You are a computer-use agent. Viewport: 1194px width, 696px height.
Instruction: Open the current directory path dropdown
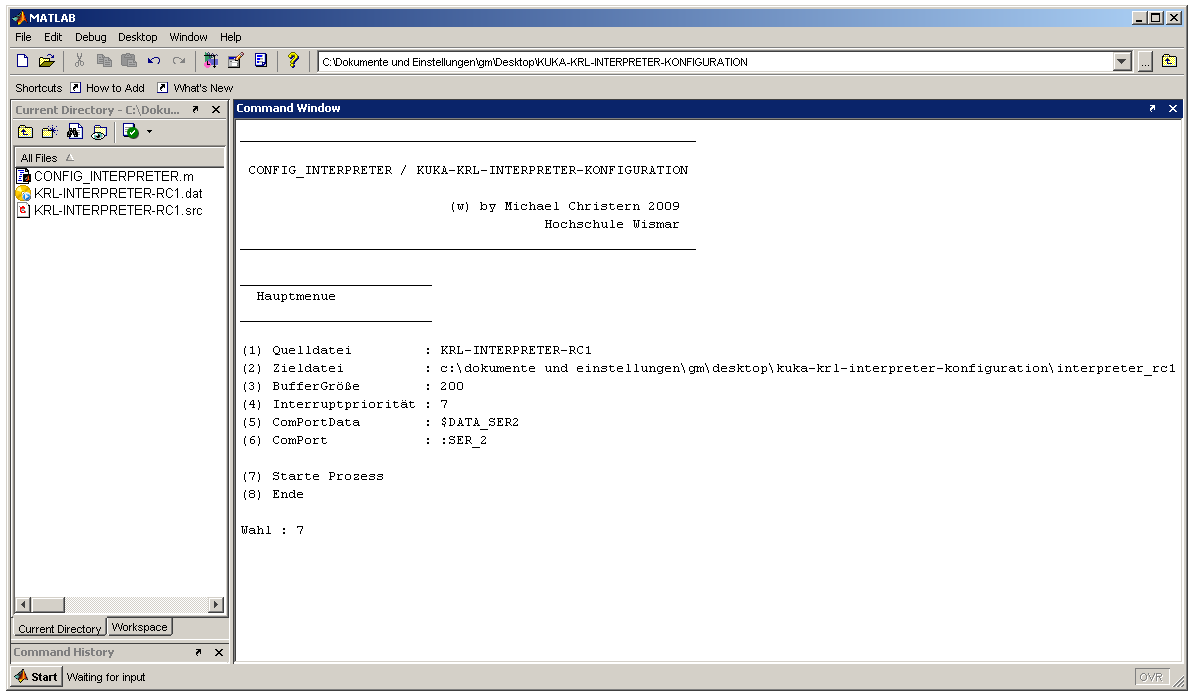coord(1122,61)
